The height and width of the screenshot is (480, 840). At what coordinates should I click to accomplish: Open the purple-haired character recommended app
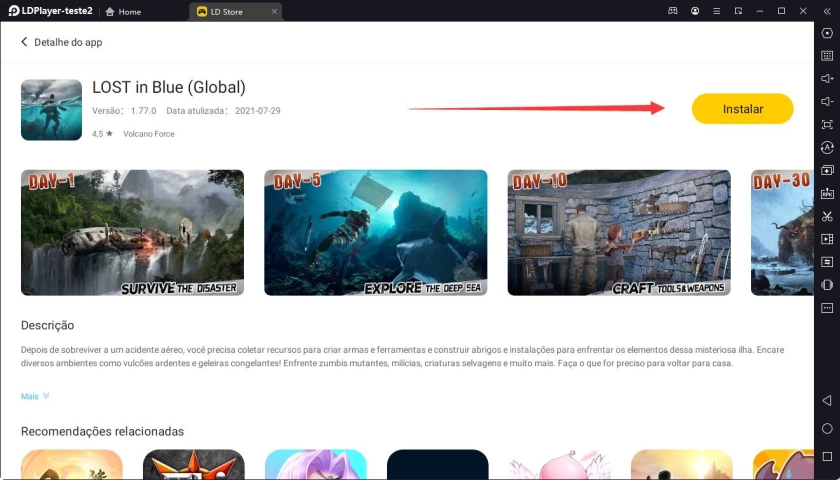click(x=316, y=464)
